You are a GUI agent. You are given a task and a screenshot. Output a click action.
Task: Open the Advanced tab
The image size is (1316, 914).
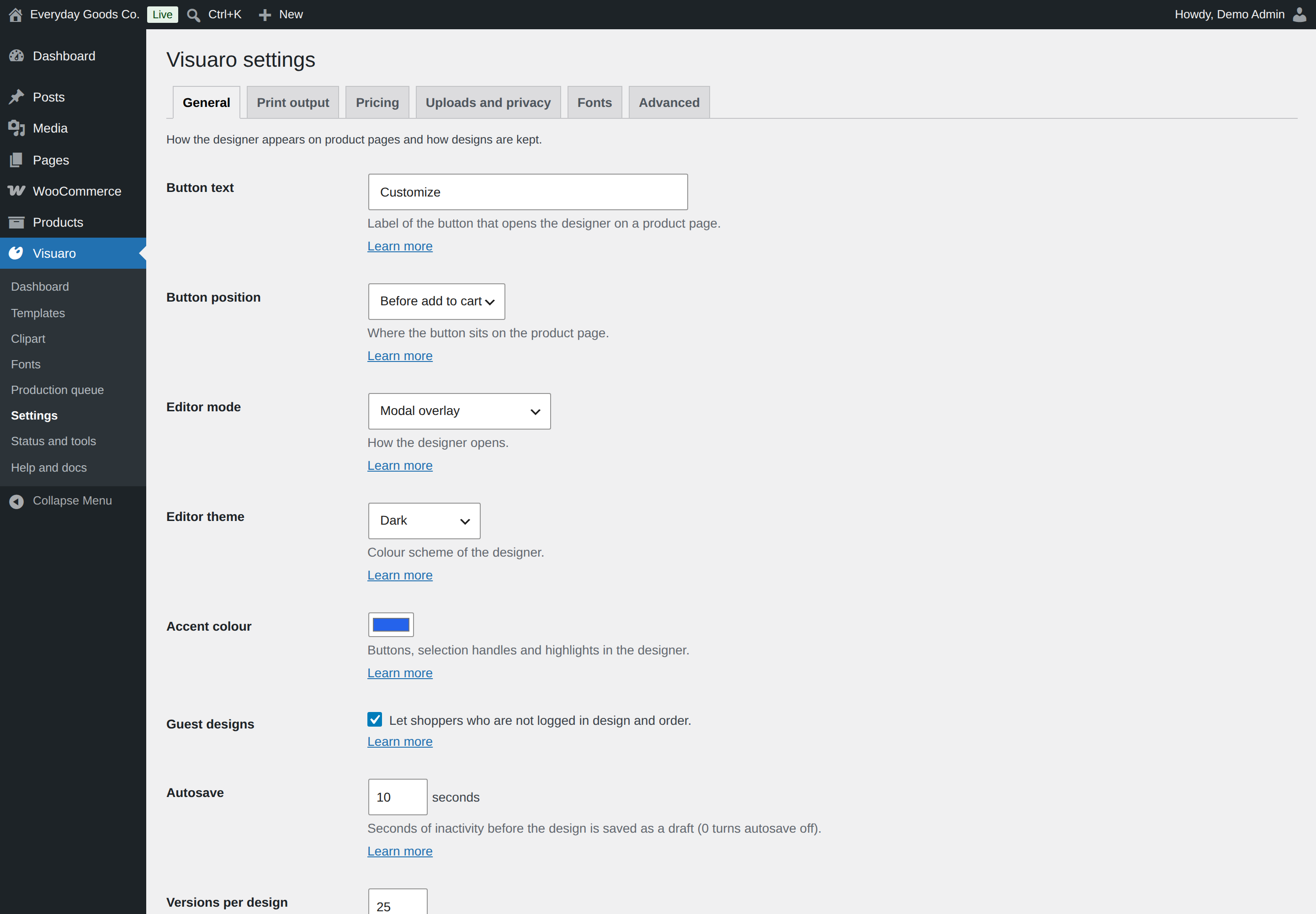click(669, 102)
